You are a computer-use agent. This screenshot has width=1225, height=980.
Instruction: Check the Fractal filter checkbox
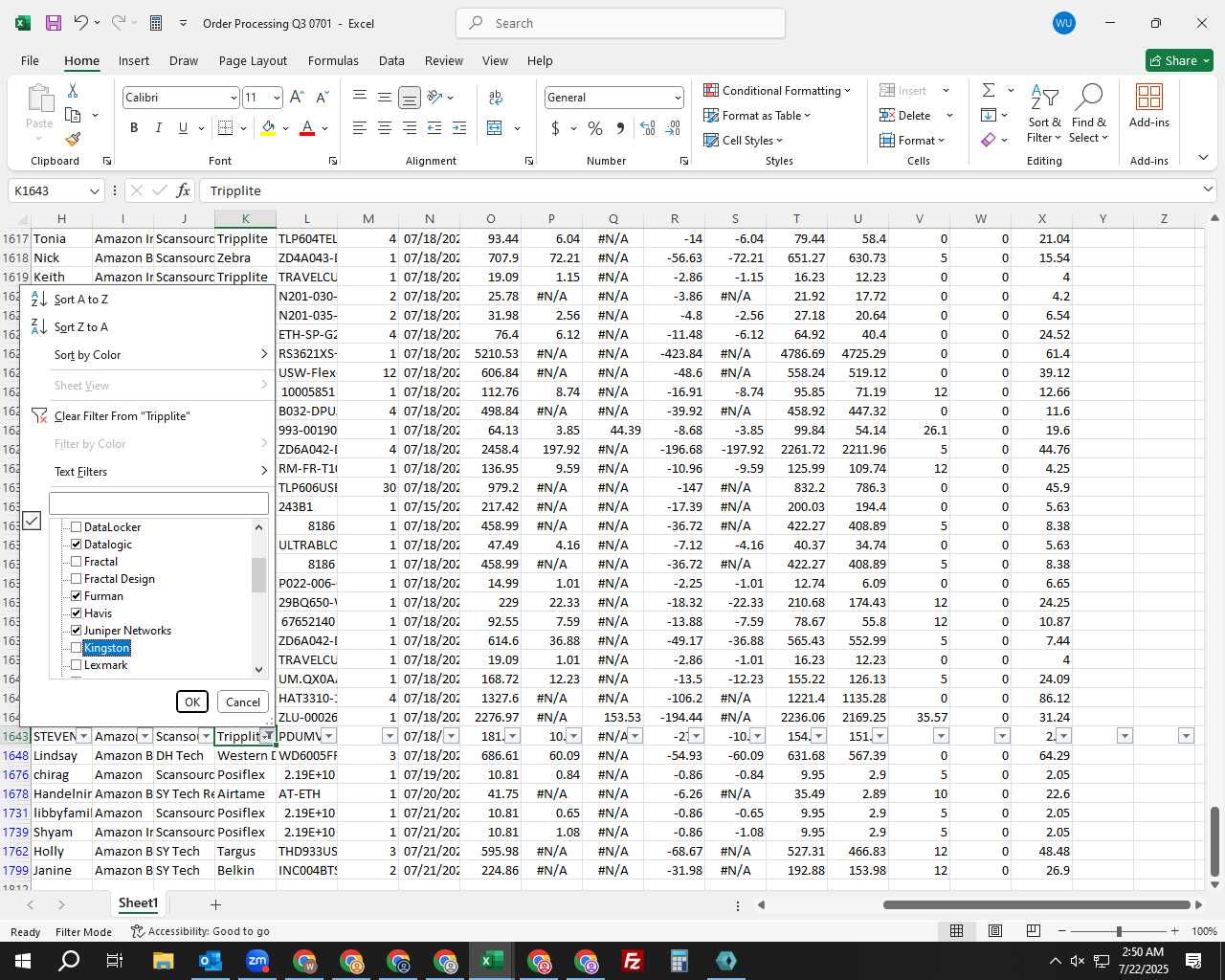[77, 562]
